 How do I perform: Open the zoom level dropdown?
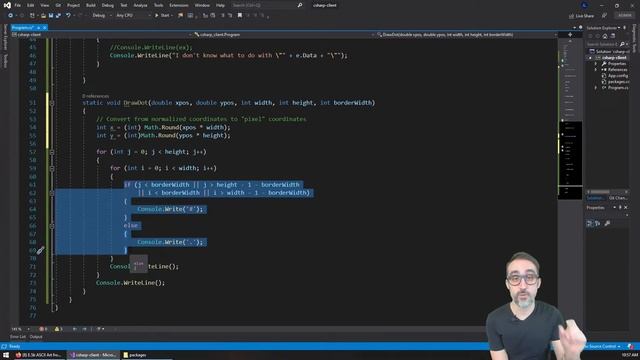(21, 329)
